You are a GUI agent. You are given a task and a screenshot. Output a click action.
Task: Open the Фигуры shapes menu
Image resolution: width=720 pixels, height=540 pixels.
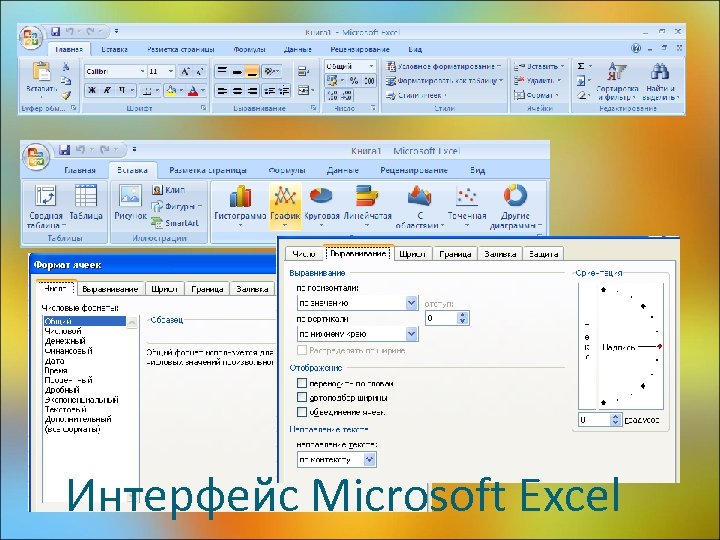click(x=177, y=207)
